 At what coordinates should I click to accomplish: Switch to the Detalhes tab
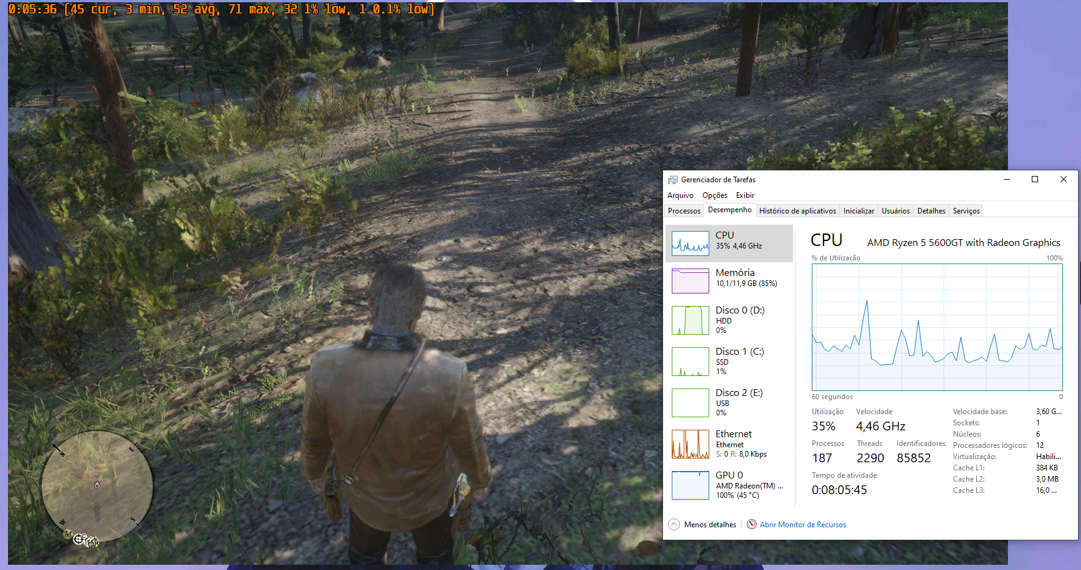pyautogui.click(x=931, y=211)
